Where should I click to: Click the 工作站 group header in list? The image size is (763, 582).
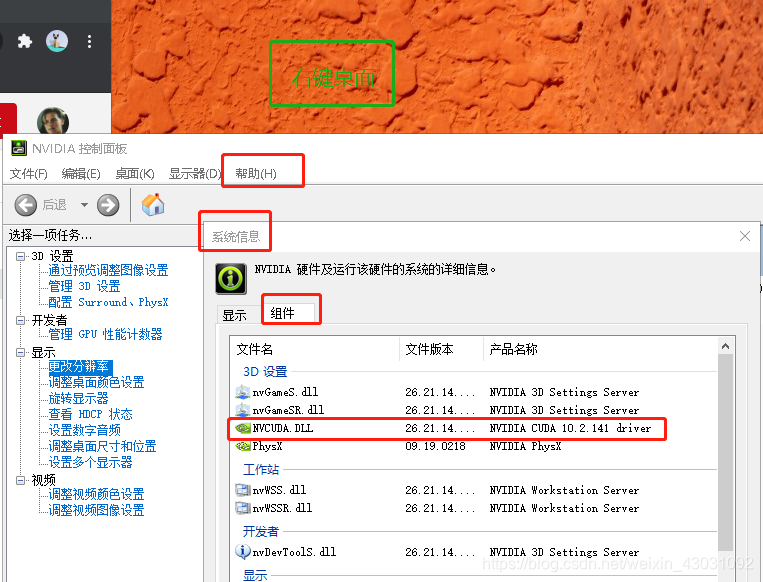[x=261, y=470]
